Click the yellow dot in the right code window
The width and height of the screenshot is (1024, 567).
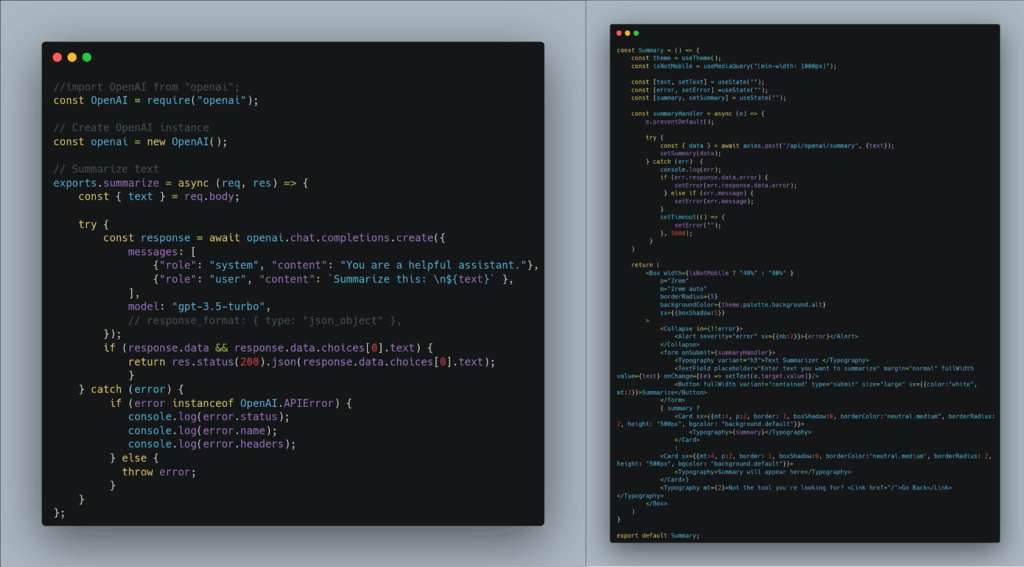point(628,33)
